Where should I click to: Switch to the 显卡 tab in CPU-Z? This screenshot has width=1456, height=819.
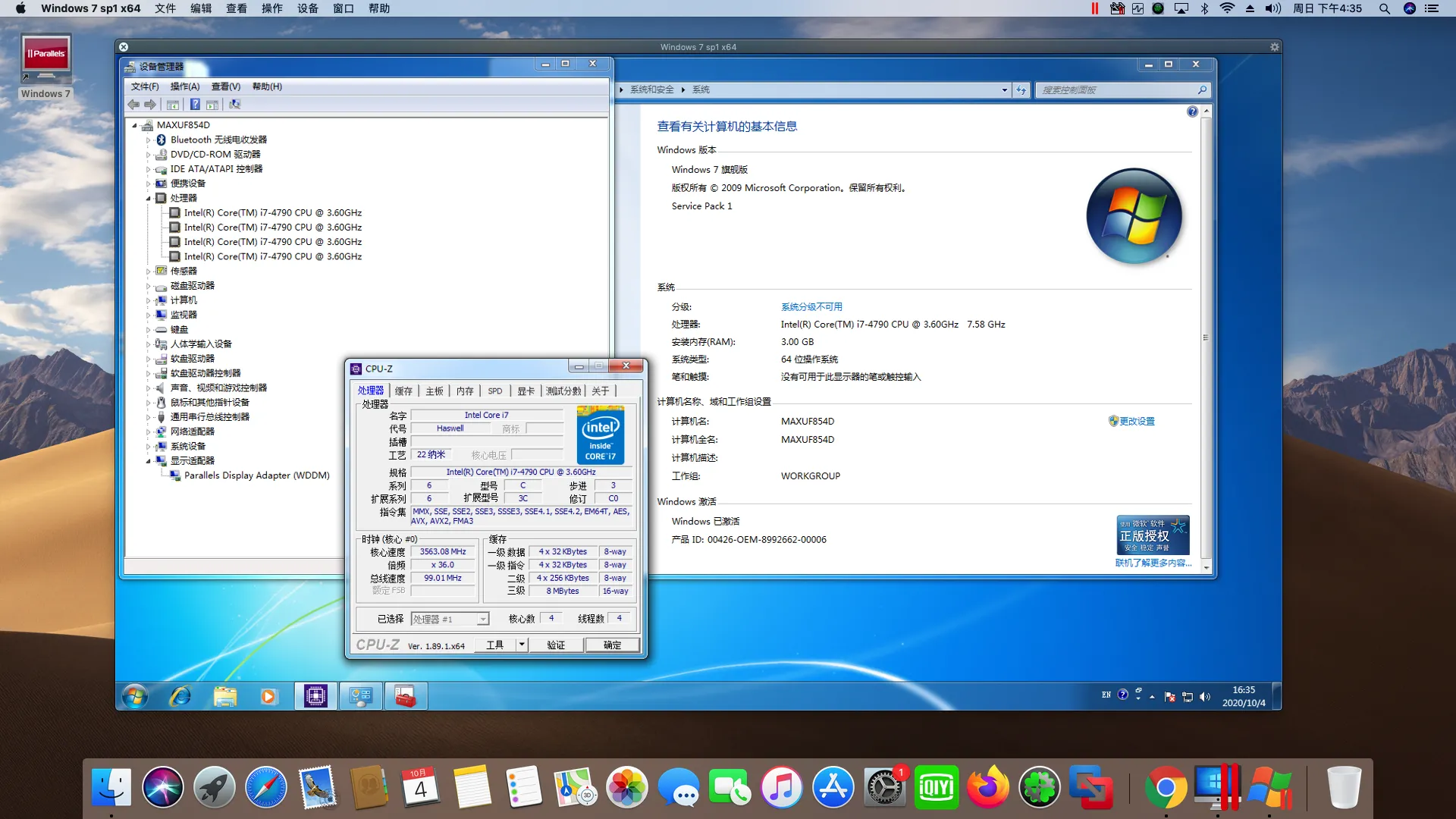point(526,391)
